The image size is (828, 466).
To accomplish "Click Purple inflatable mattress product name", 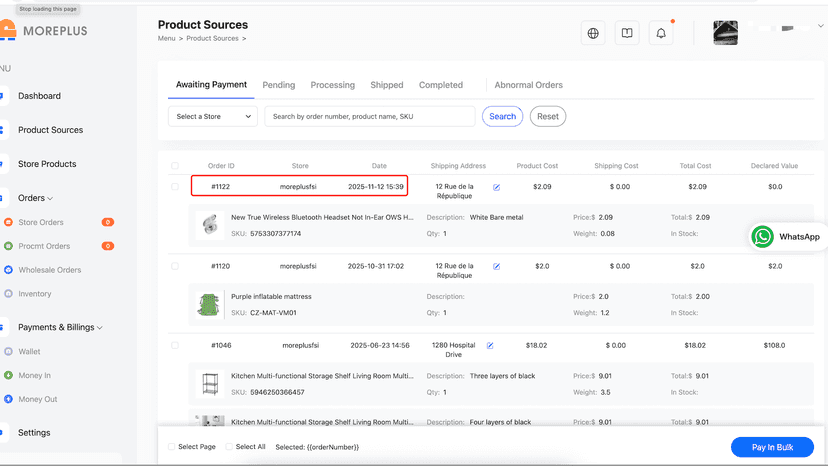I will (271, 296).
